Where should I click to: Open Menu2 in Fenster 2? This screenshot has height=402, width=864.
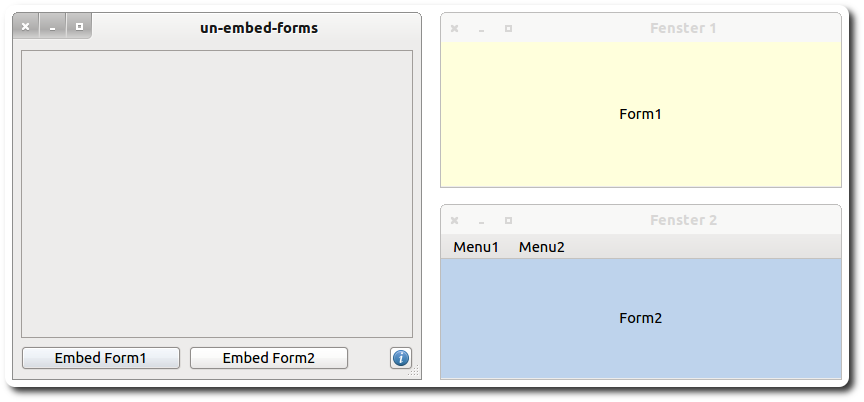click(x=541, y=247)
